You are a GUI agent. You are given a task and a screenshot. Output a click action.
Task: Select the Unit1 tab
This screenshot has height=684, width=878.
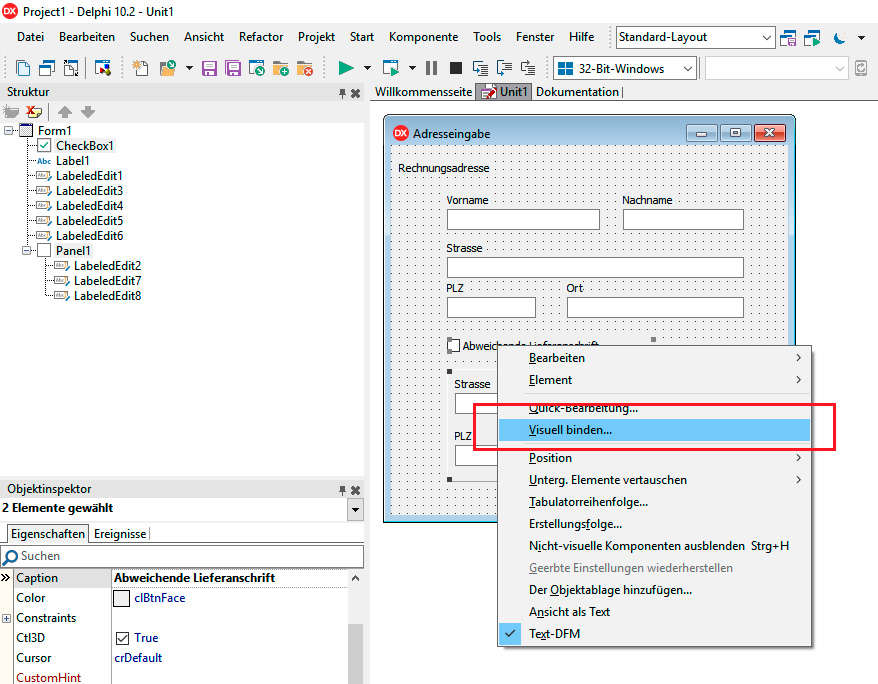point(504,92)
